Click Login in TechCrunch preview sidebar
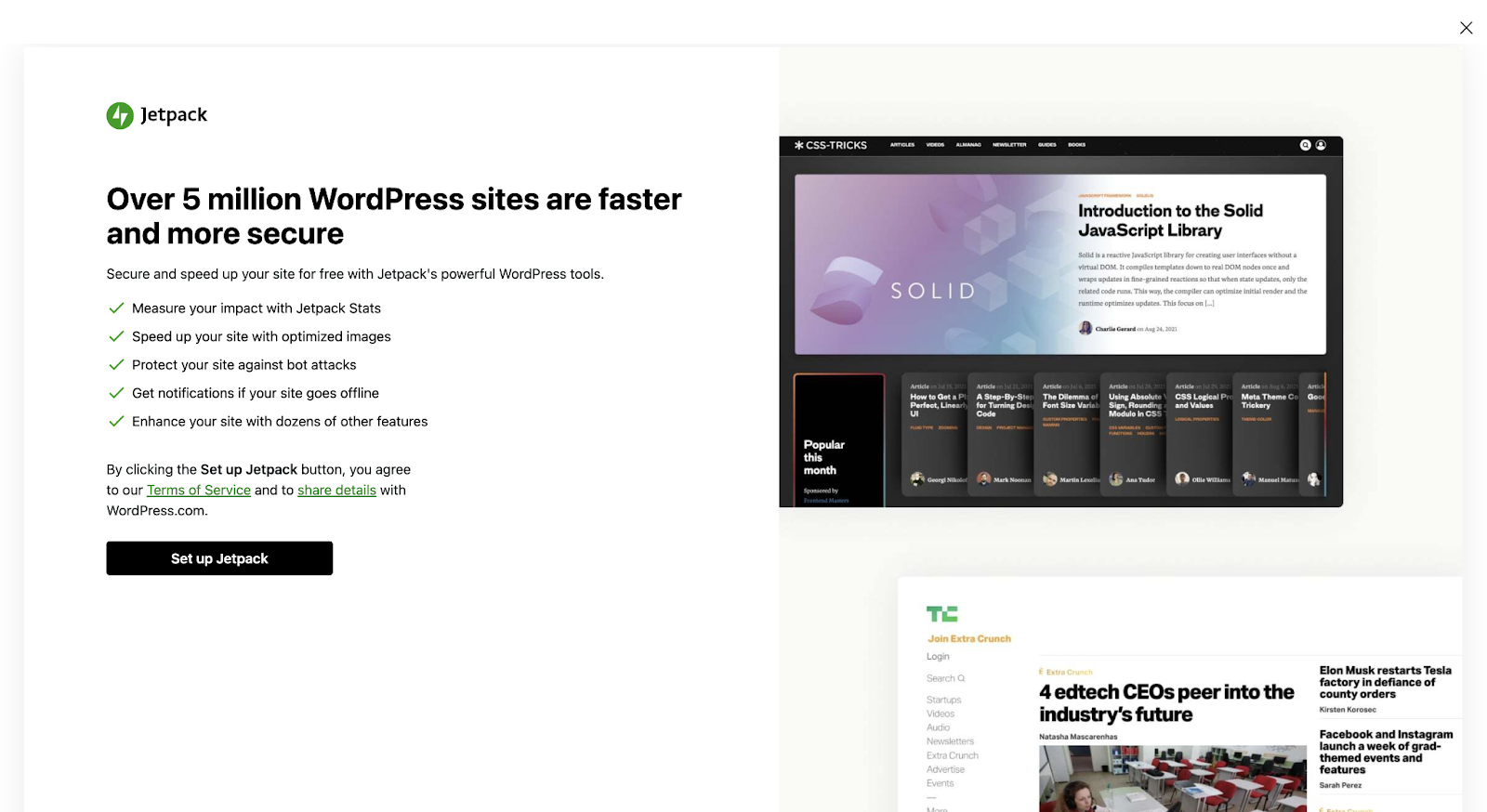The height and width of the screenshot is (812, 1487). (x=938, y=656)
